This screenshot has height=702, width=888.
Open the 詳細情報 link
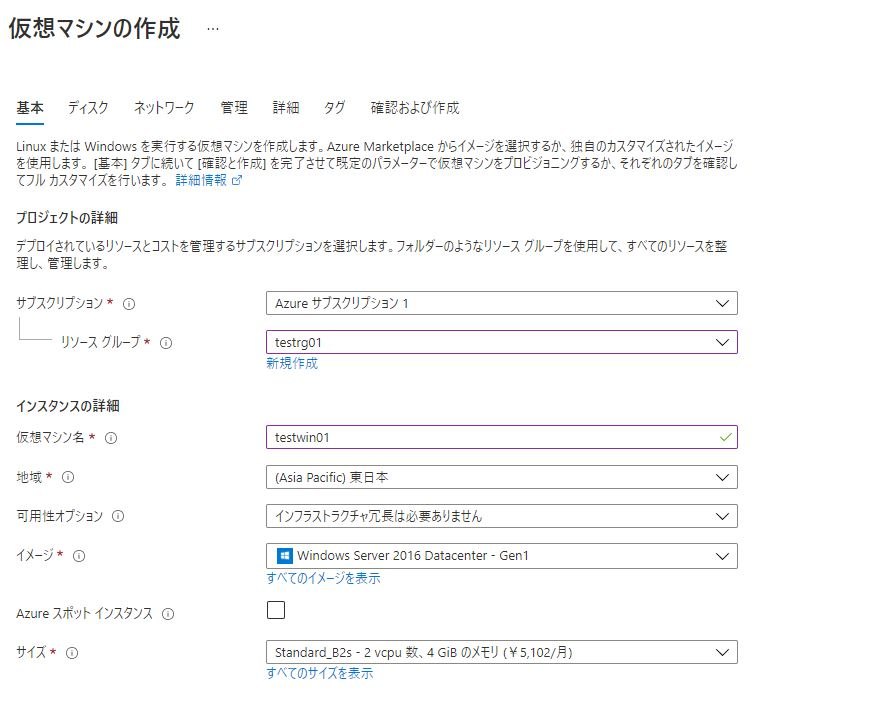201,181
